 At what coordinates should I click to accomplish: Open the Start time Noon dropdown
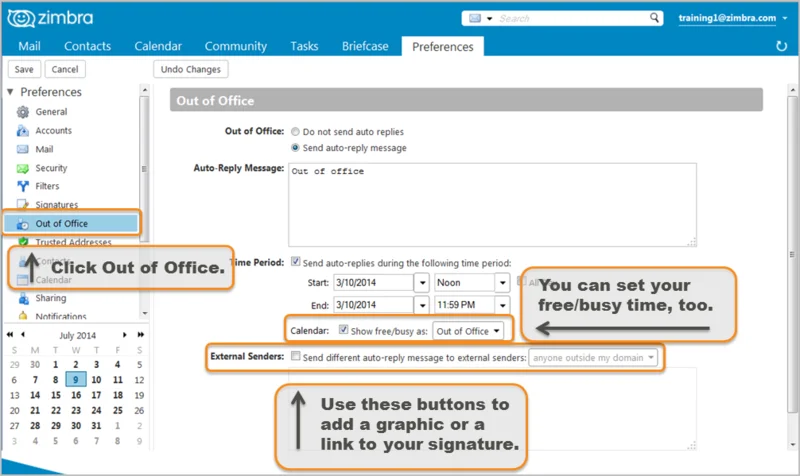502,283
